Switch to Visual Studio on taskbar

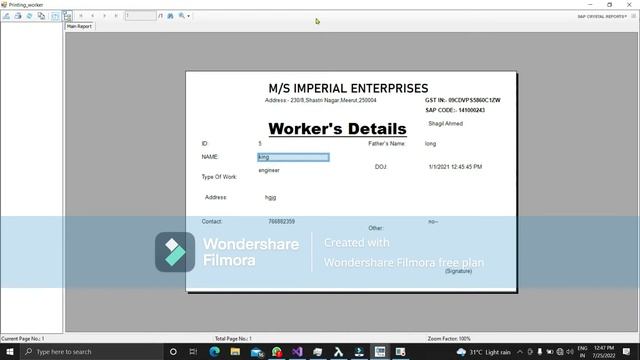click(x=298, y=352)
